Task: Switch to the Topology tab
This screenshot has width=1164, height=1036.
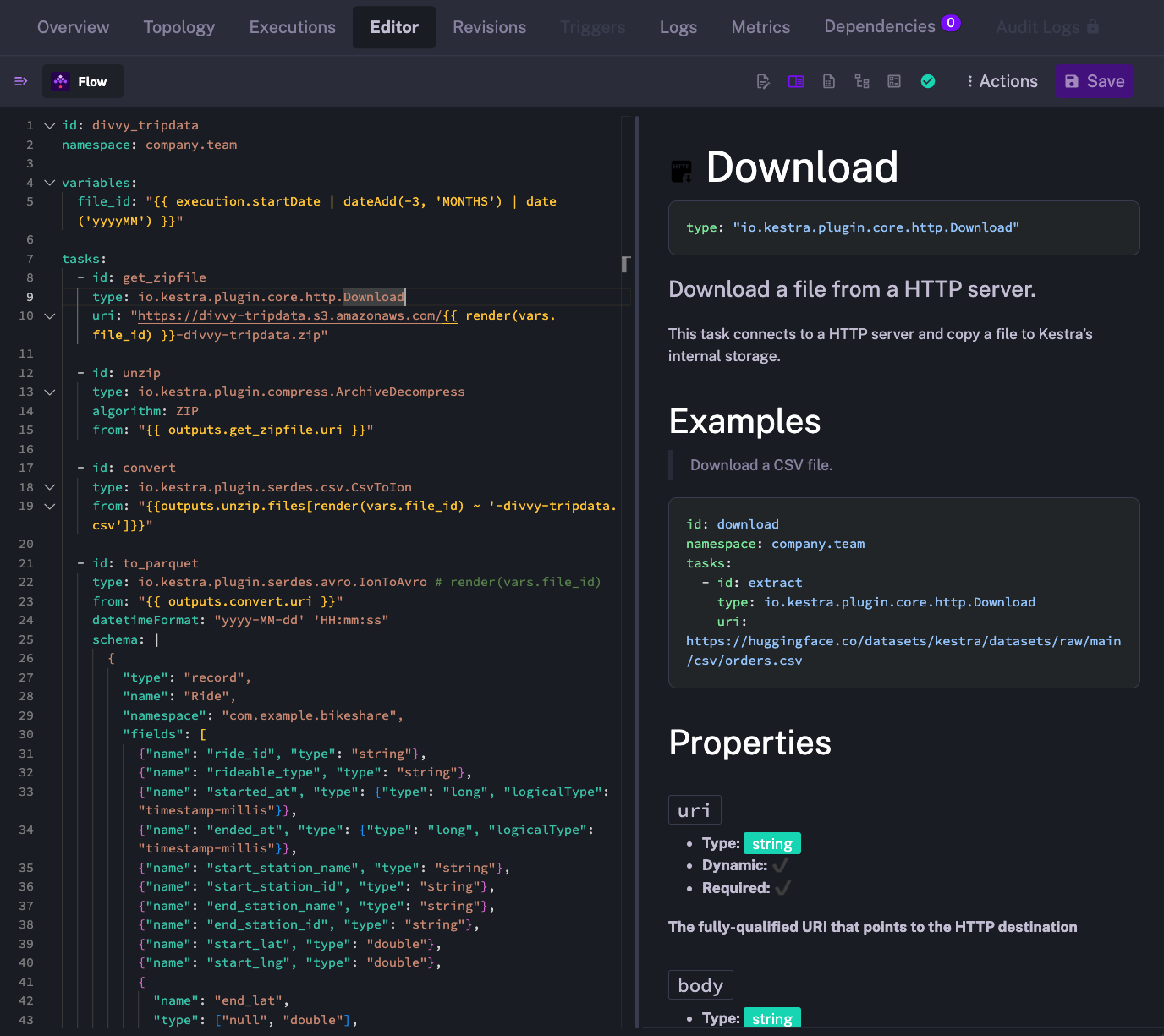Action: click(179, 27)
